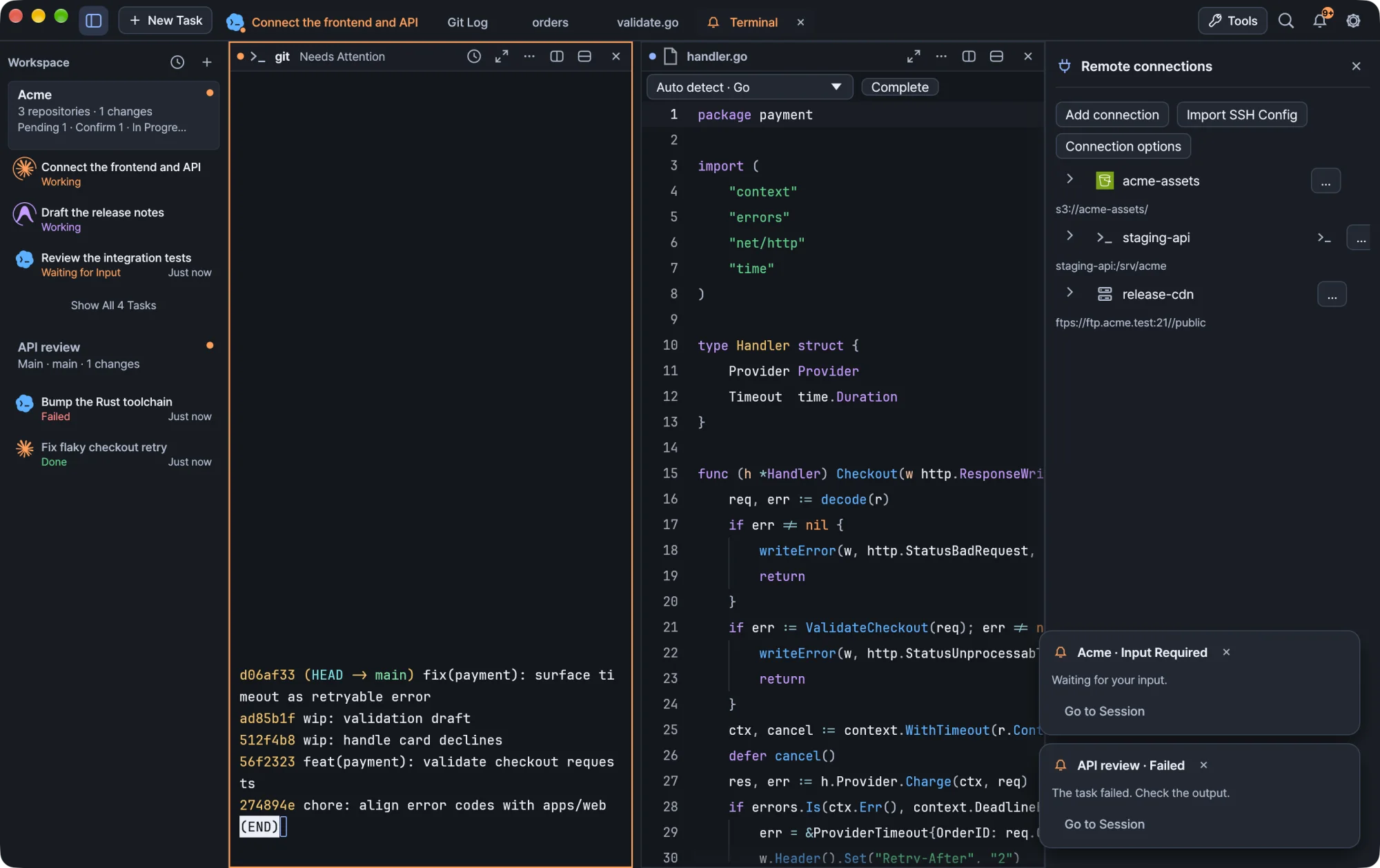Add new workspace with plus icon
This screenshot has width=1380, height=868.
206,62
